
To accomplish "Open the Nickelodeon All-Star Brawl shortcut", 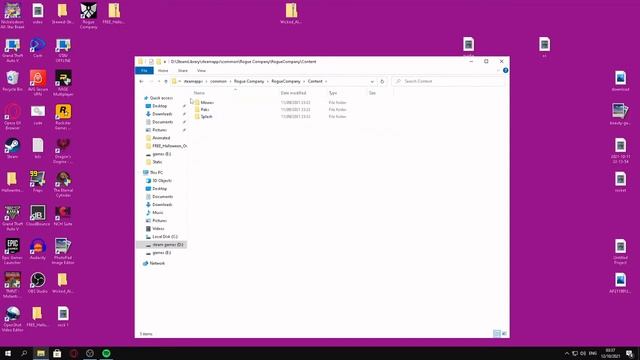I will 12,16.
